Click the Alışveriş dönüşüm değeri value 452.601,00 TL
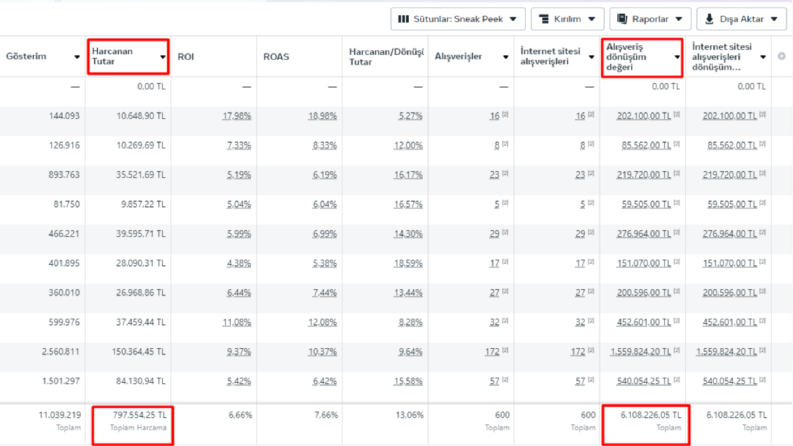Image resolution: width=793 pixels, height=446 pixels. point(643,322)
